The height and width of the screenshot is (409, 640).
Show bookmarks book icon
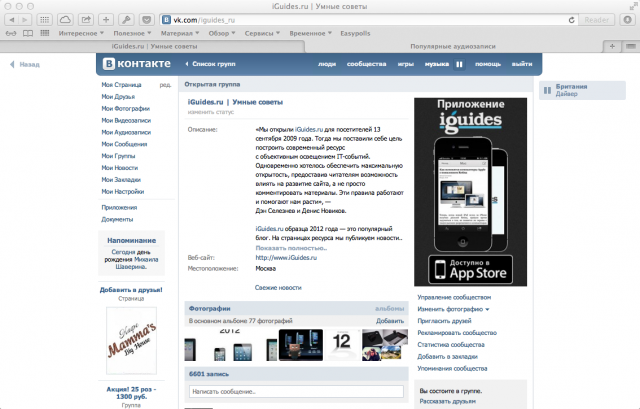[28, 33]
